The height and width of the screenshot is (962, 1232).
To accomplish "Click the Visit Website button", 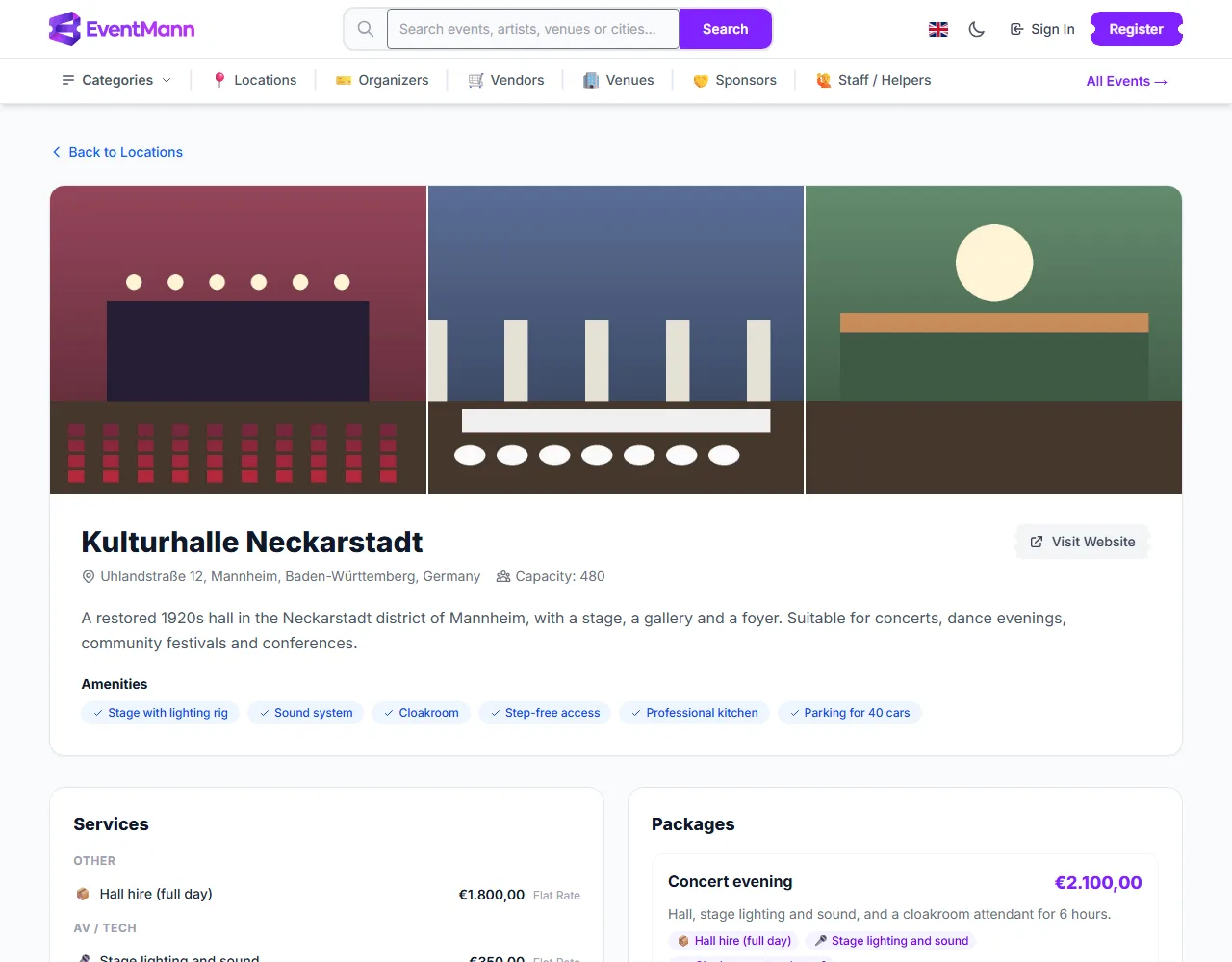I will pyautogui.click(x=1083, y=542).
